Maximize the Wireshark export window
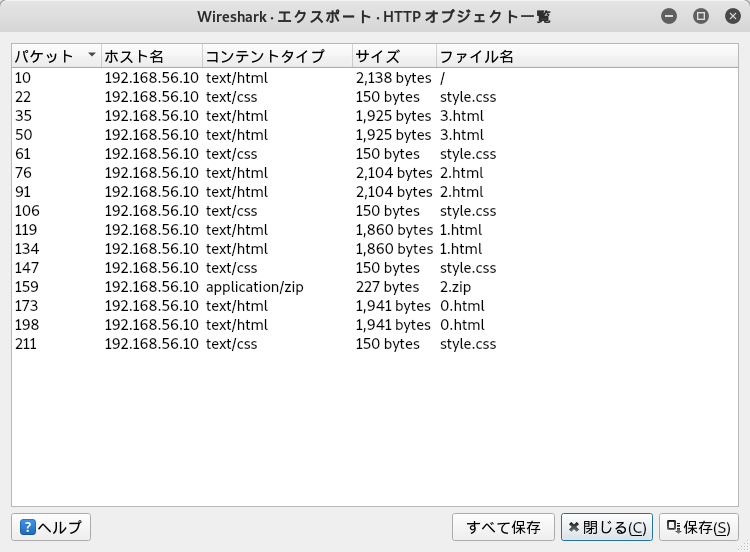 (x=701, y=16)
